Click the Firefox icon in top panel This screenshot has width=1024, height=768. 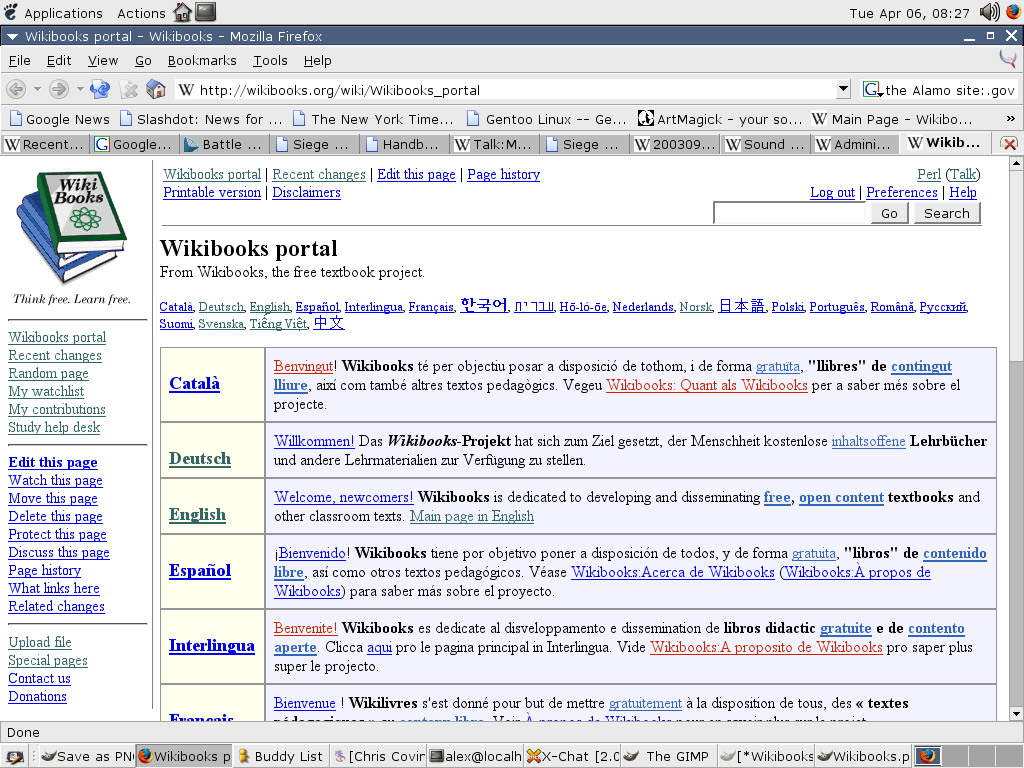1013,12
